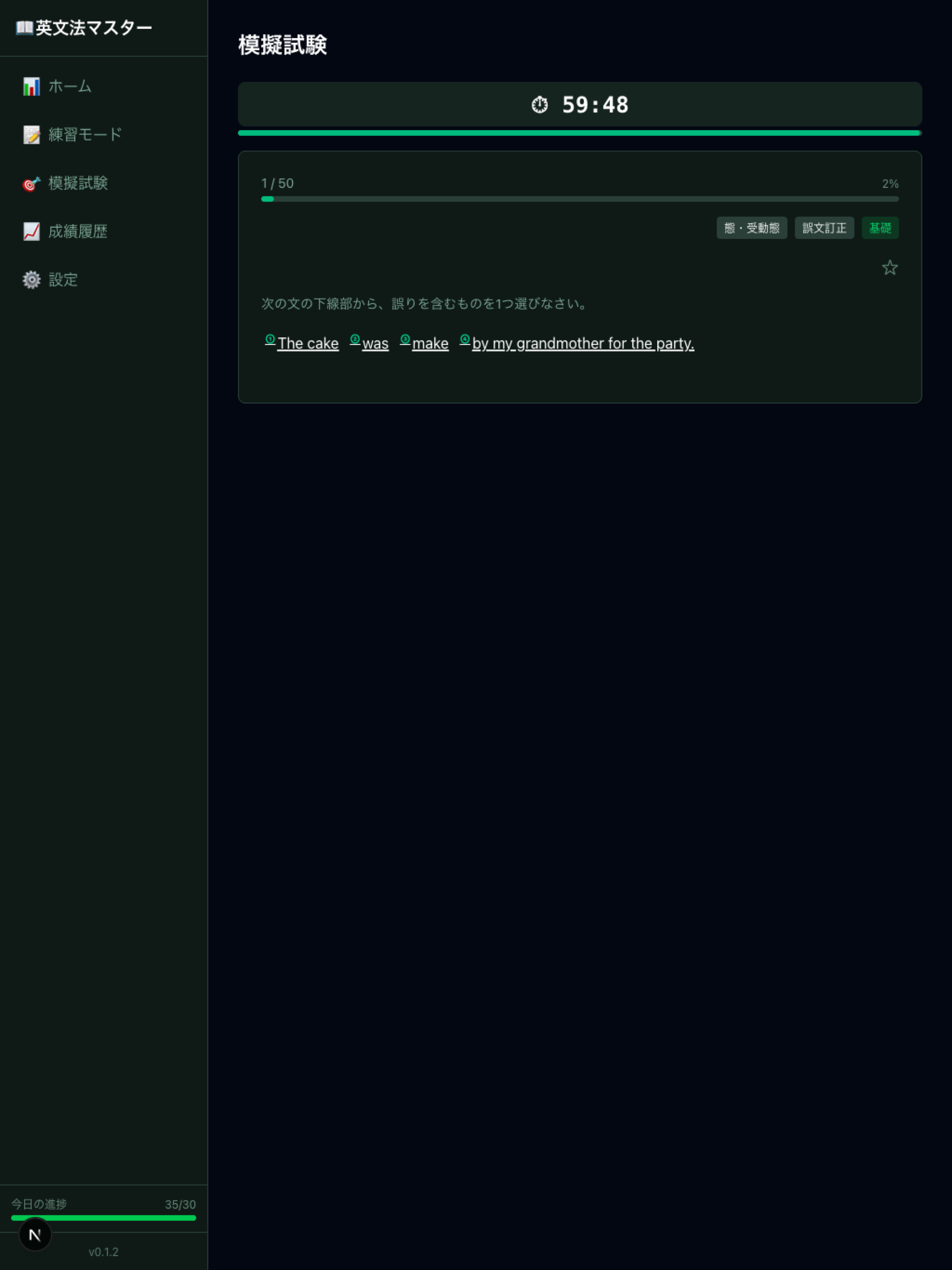Click the stopwatch icon beside timer
952x1270 pixels.
(x=540, y=105)
